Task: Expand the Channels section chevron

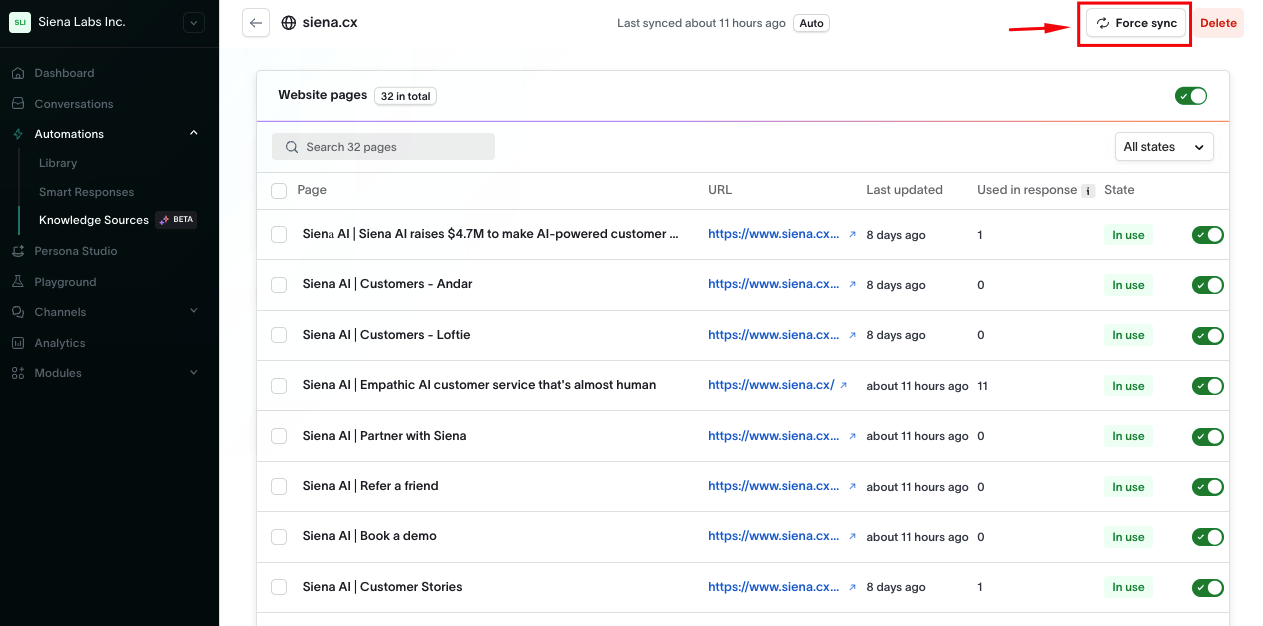Action: (194, 312)
